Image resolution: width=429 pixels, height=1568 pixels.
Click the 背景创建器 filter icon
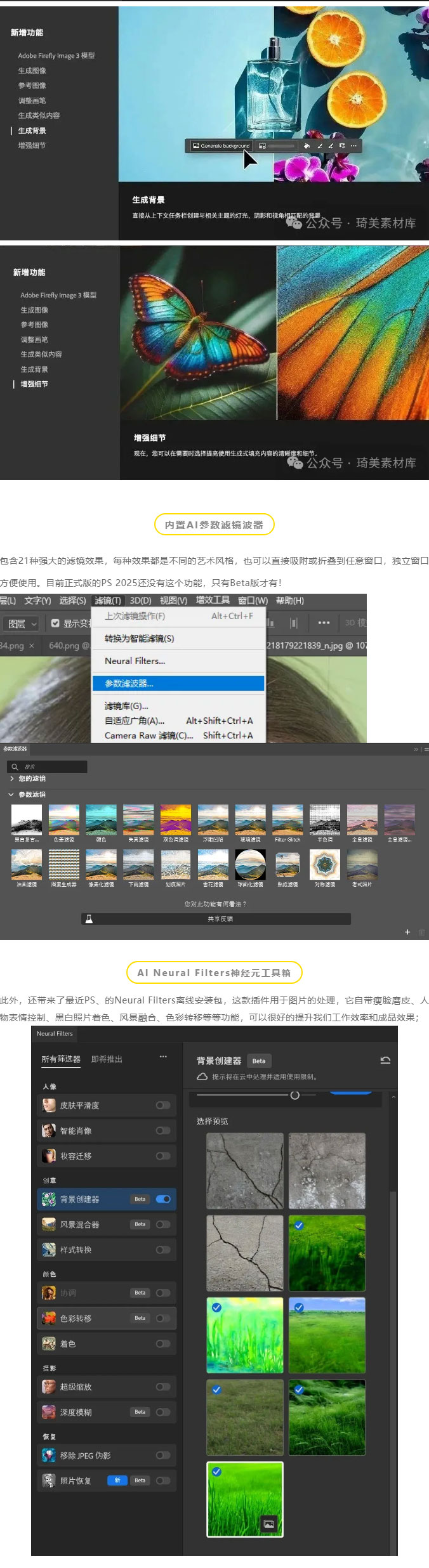pyautogui.click(x=49, y=1199)
